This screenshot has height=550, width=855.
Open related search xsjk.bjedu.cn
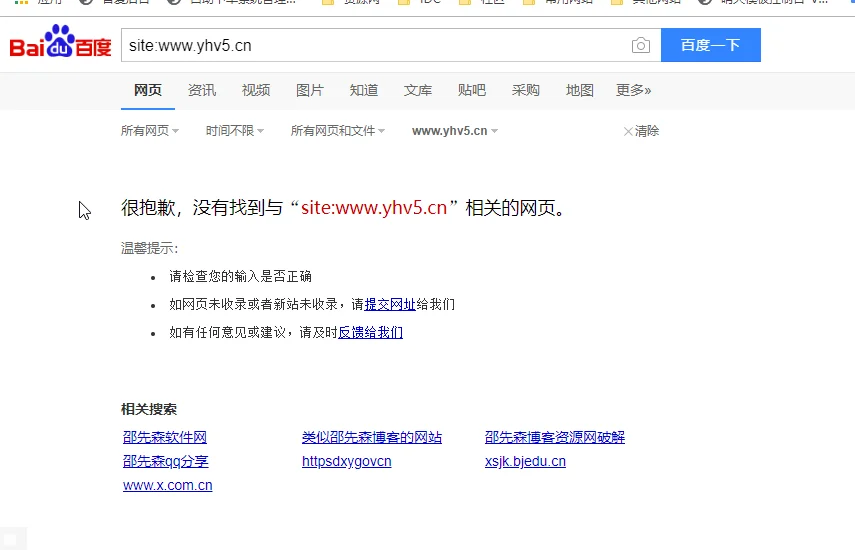click(525, 461)
